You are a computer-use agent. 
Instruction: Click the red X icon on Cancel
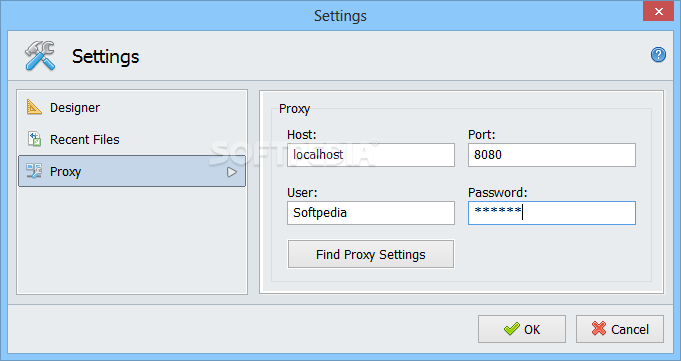coord(598,328)
